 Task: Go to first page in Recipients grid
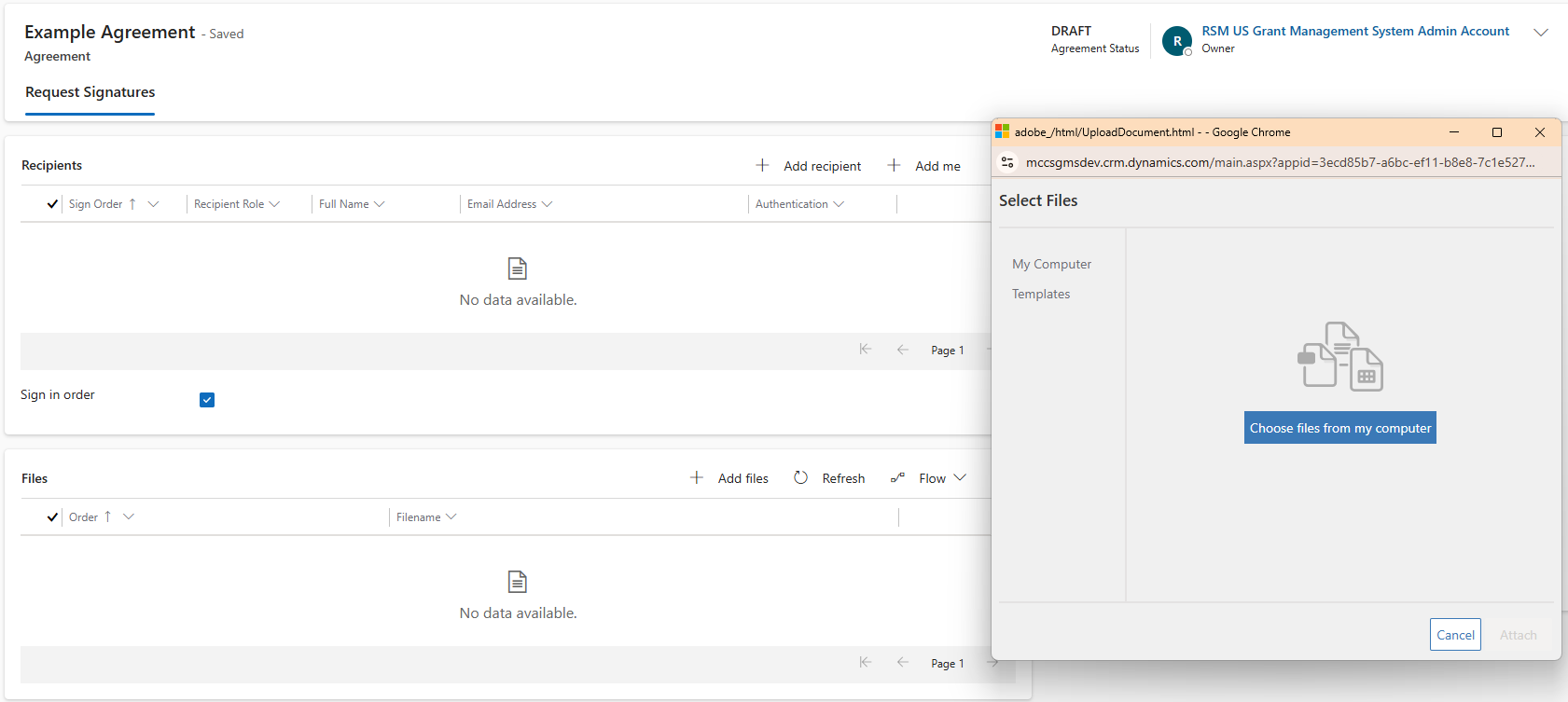[866, 350]
